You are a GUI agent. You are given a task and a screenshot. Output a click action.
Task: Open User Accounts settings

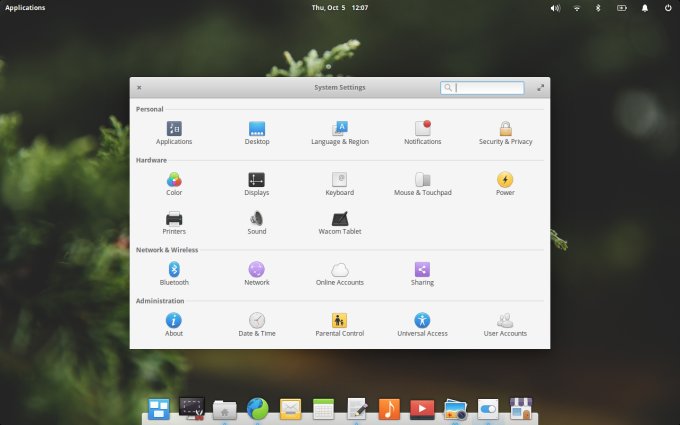505,325
